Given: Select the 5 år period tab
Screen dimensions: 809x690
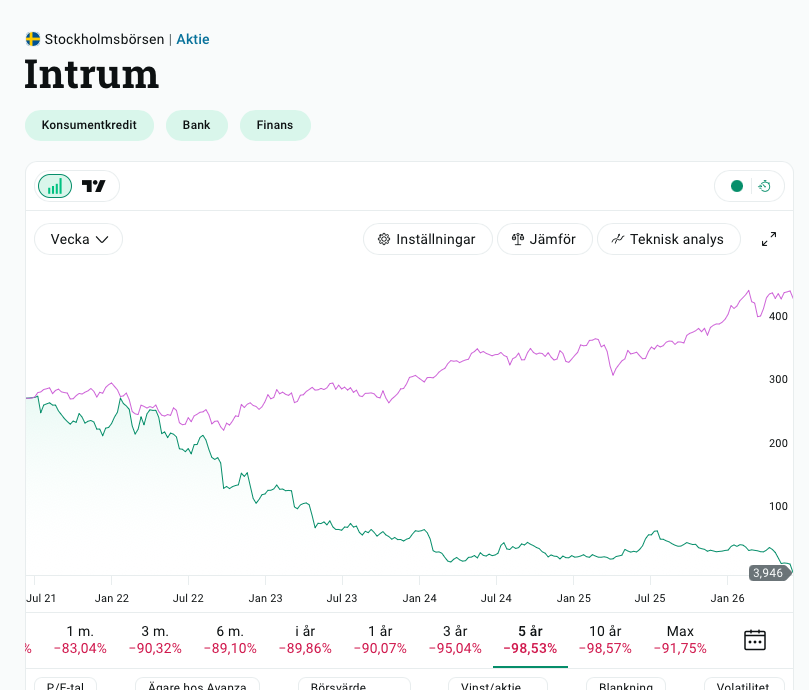Looking at the screenshot, I should click(x=530, y=639).
